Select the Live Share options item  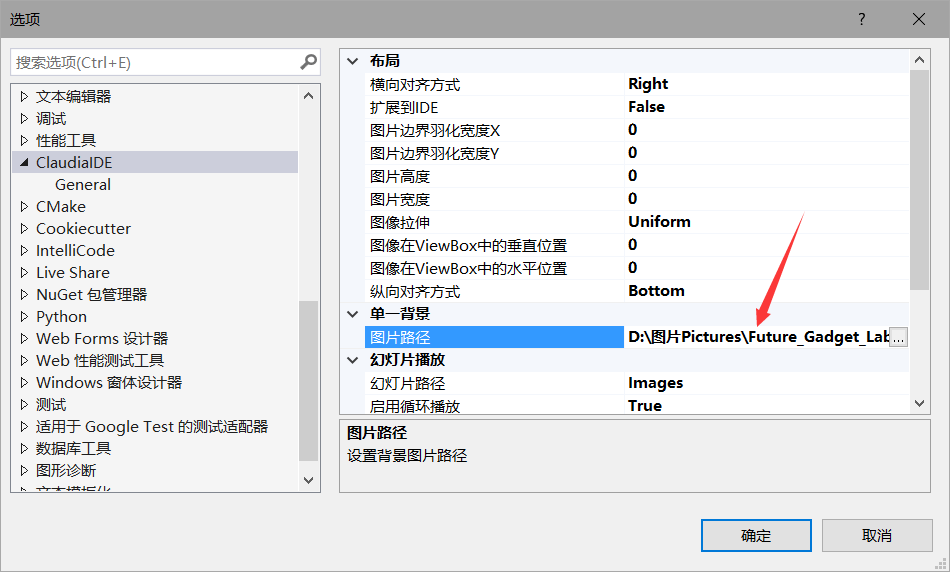pyautogui.click(x=72, y=272)
